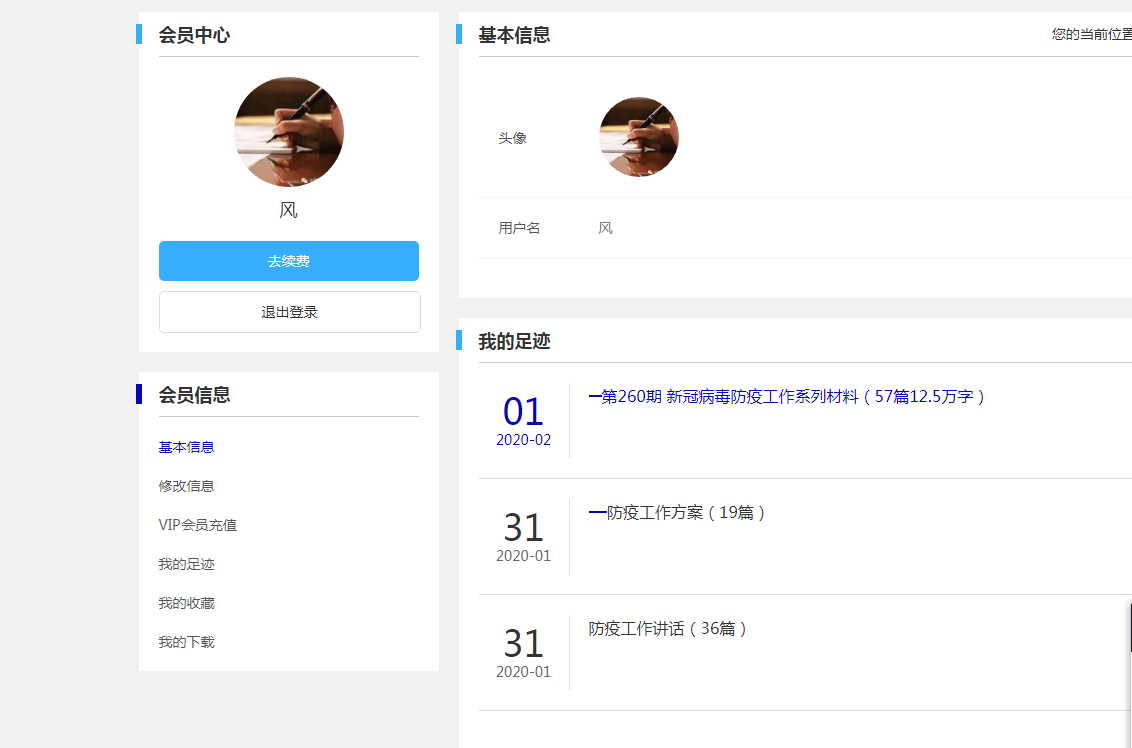1132x748 pixels.
Task: Select 我的下载 in the sidebar
Action: point(186,642)
